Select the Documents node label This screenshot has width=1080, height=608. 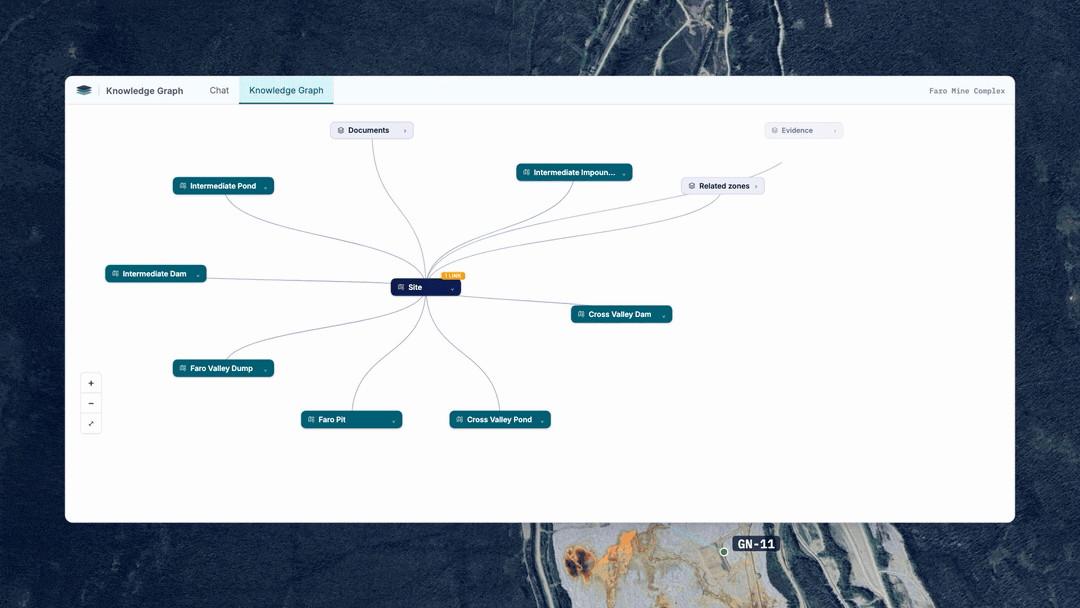coord(368,130)
